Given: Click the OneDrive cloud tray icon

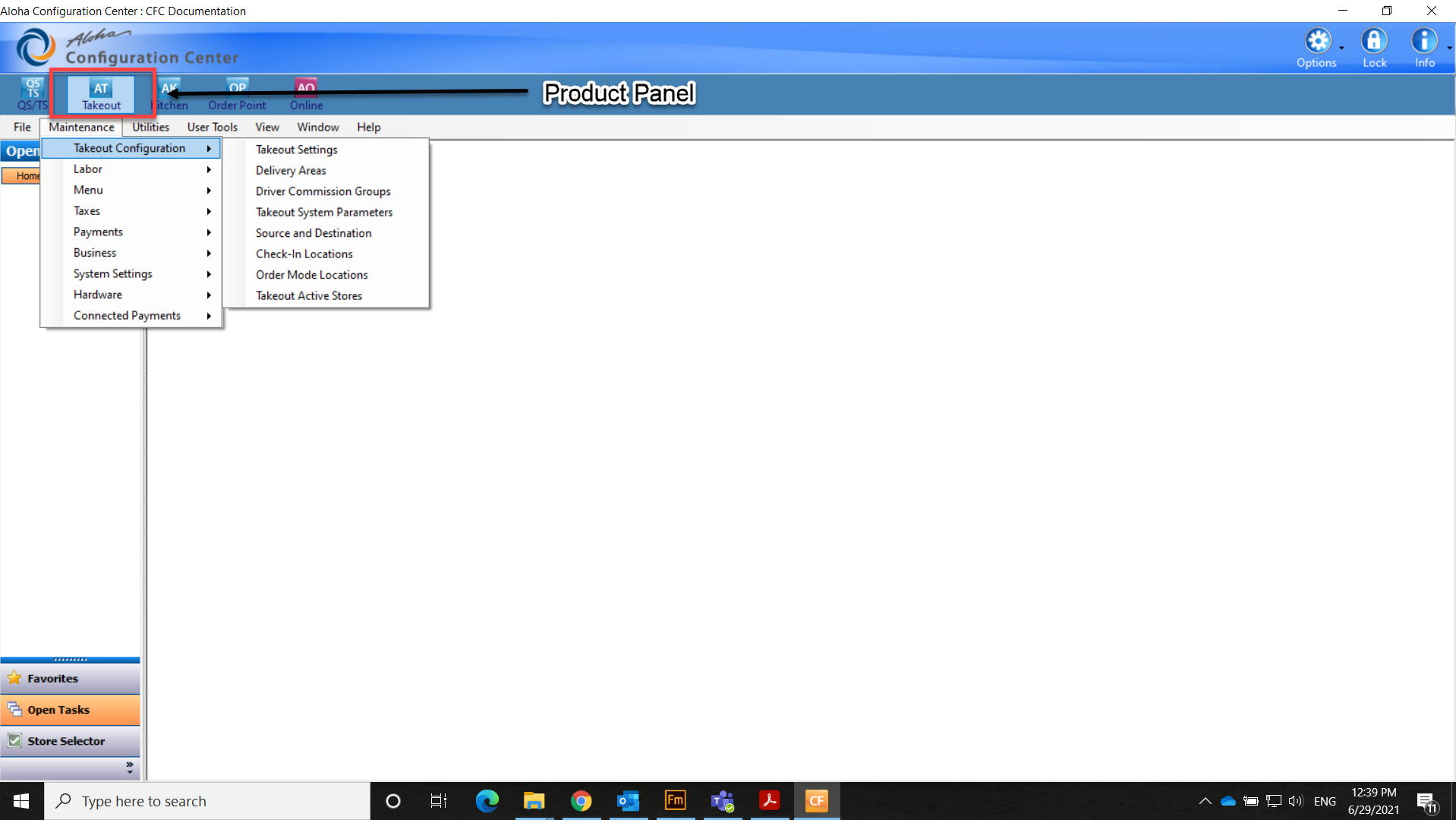Looking at the screenshot, I should (1228, 801).
